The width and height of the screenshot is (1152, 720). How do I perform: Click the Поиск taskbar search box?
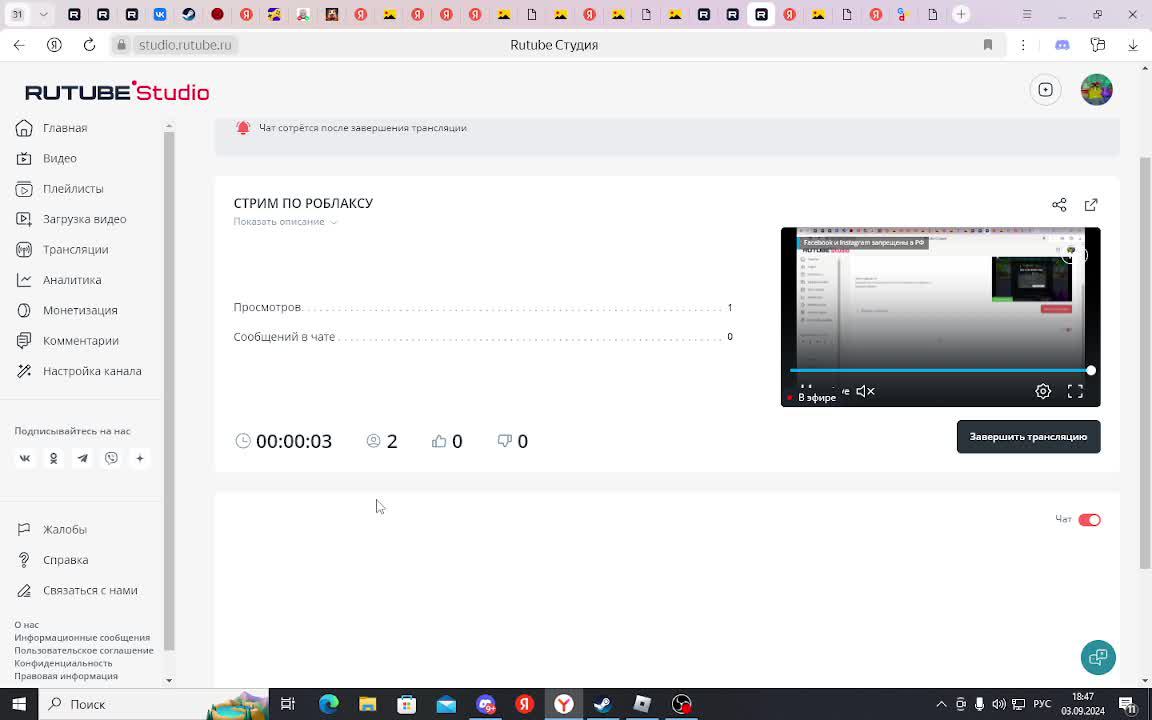pos(154,704)
